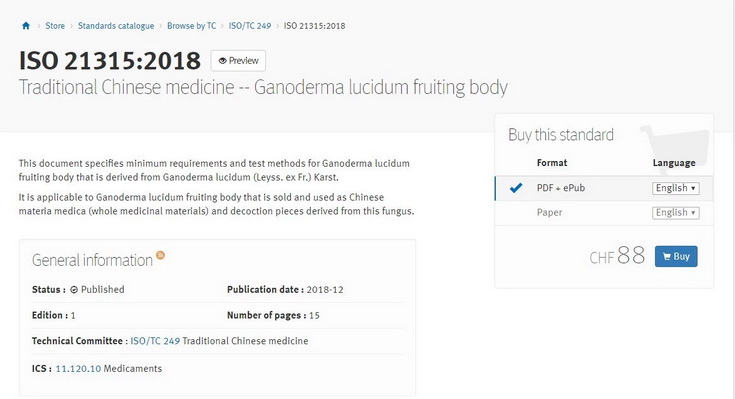
Task: Open the Standards catalogue breadcrumb
Action: pyautogui.click(x=116, y=26)
